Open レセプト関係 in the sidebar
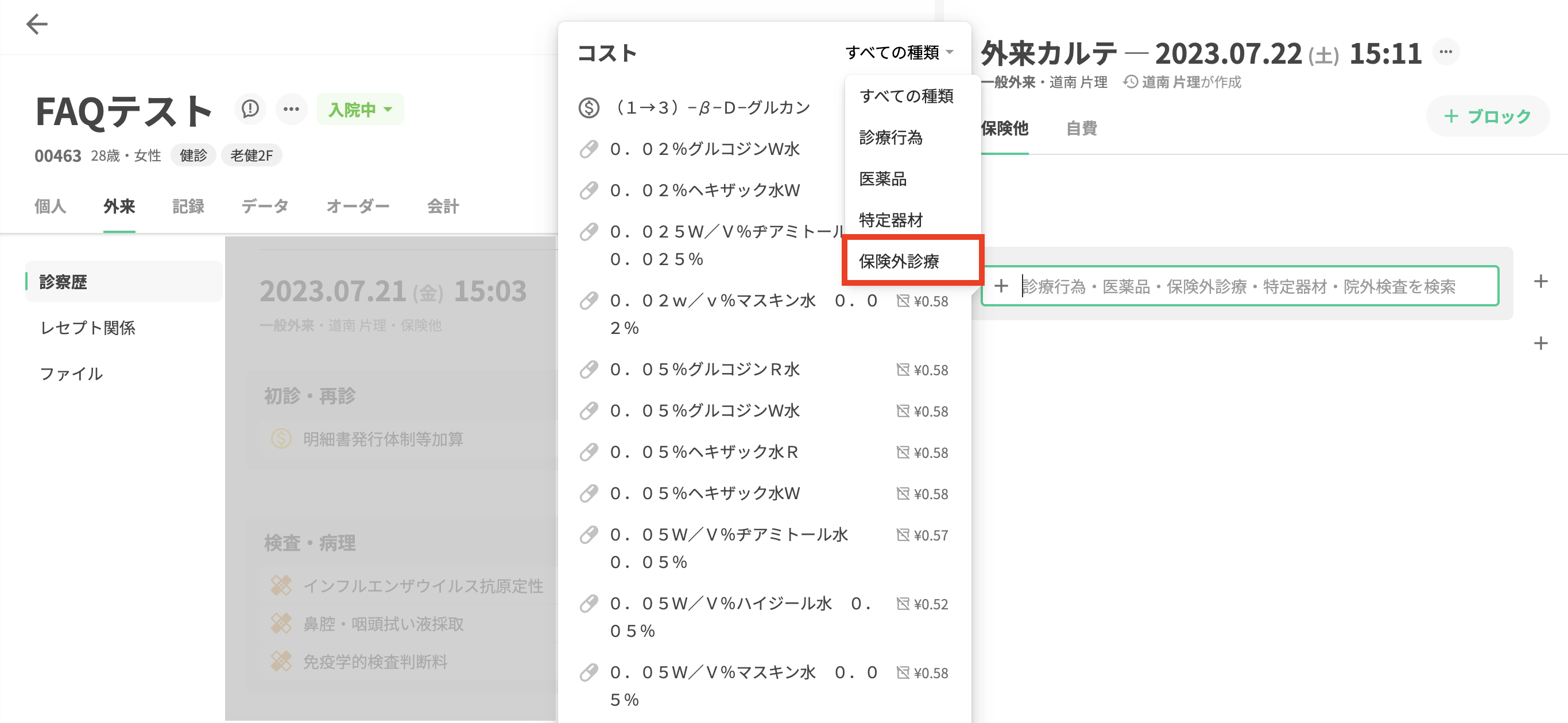The width and height of the screenshot is (1568, 723). point(88,328)
